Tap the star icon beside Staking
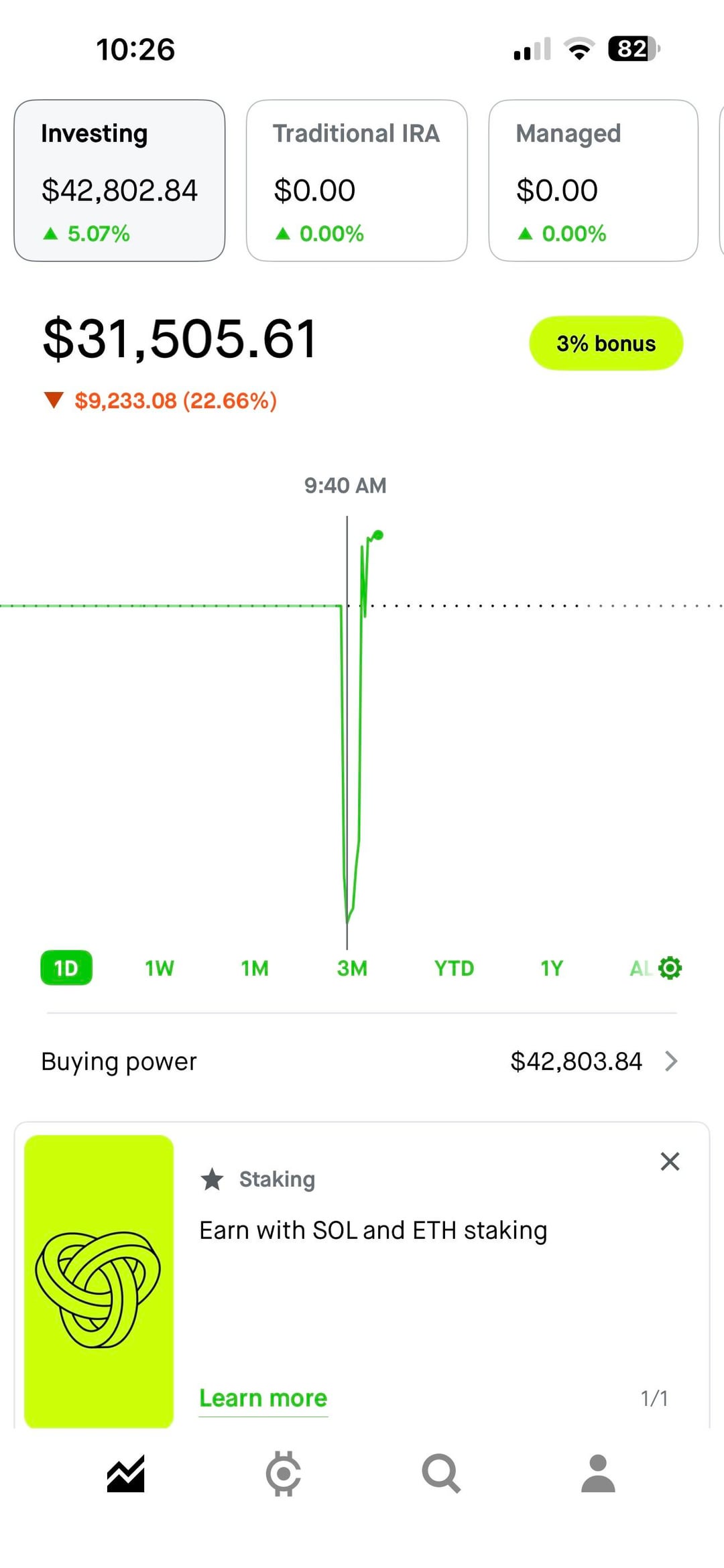The width and height of the screenshot is (724, 1568). [213, 1179]
